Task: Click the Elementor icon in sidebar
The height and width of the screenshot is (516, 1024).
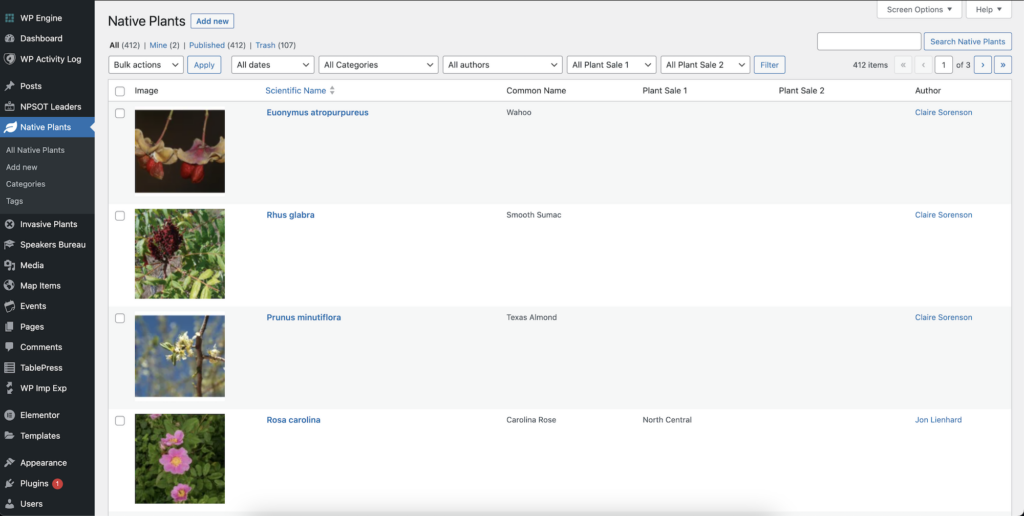Action: pos(9,415)
